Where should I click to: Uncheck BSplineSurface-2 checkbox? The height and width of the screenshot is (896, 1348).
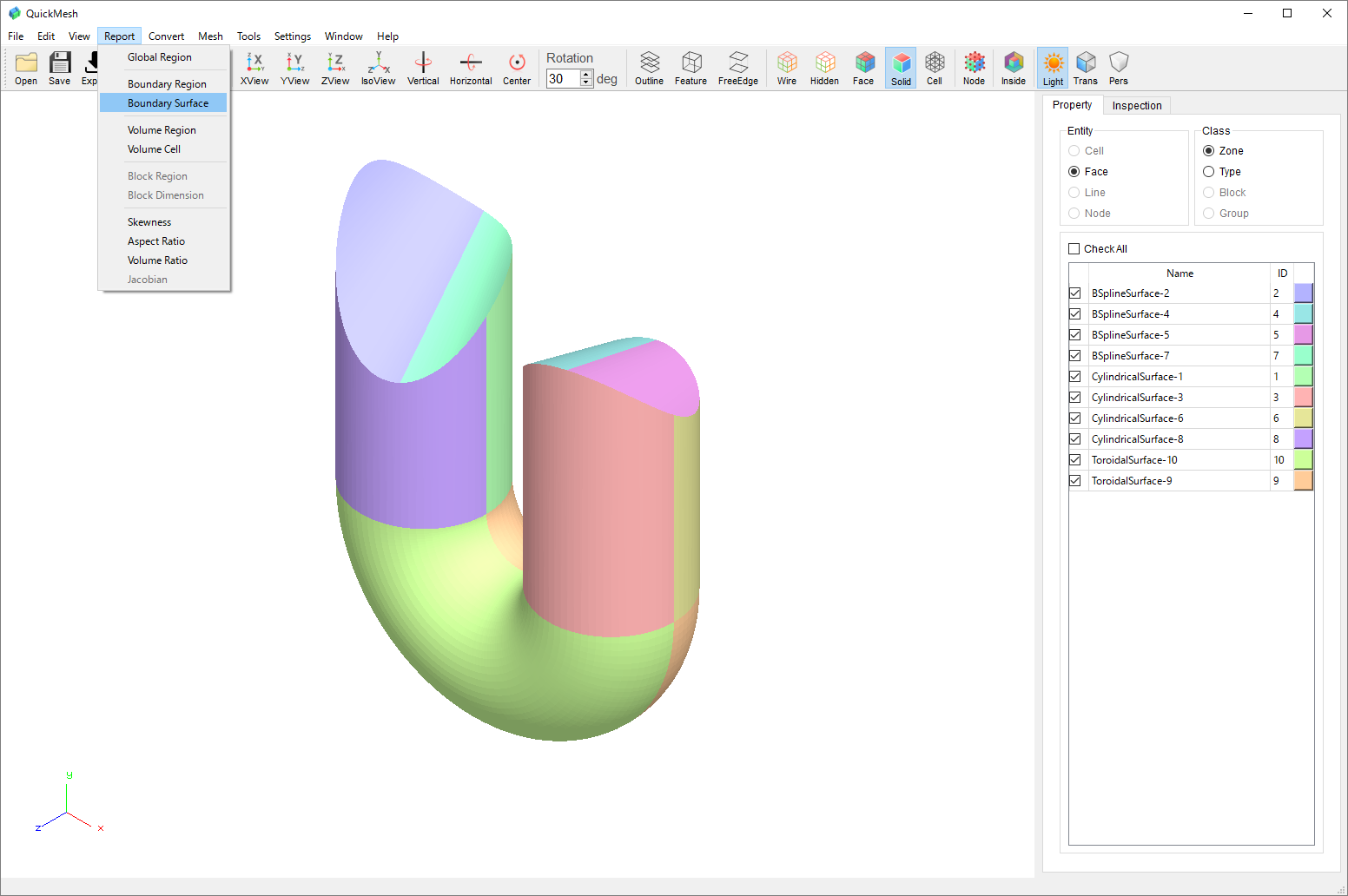(1075, 293)
